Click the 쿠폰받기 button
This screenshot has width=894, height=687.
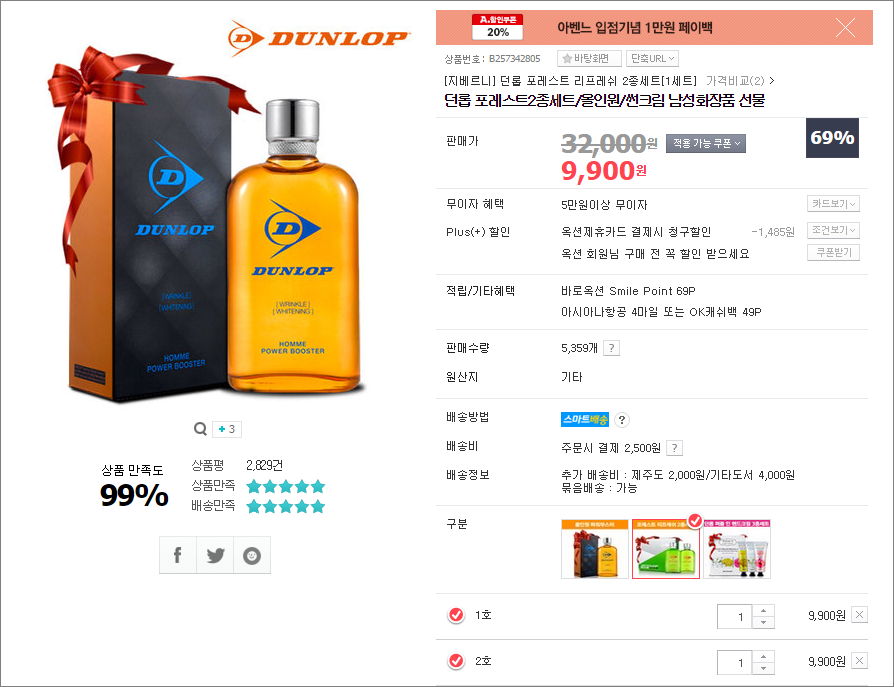[833, 253]
